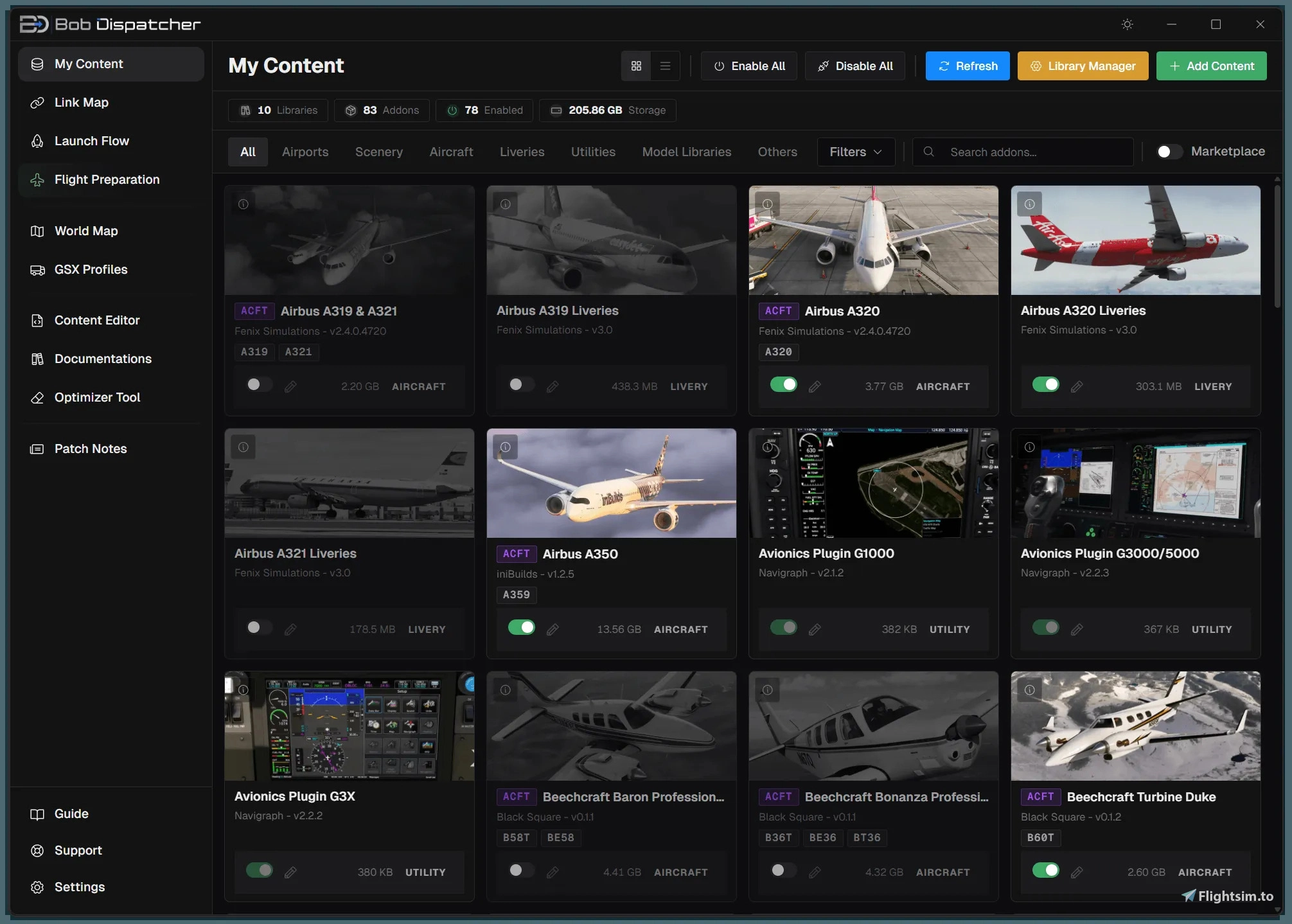Image resolution: width=1292 pixels, height=924 pixels.
Task: Open the Library Manager
Action: coord(1083,66)
